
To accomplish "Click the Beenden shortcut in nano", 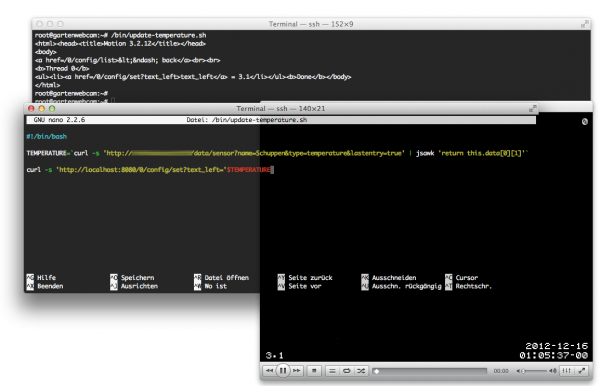I will pyautogui.click(x=45, y=286).
